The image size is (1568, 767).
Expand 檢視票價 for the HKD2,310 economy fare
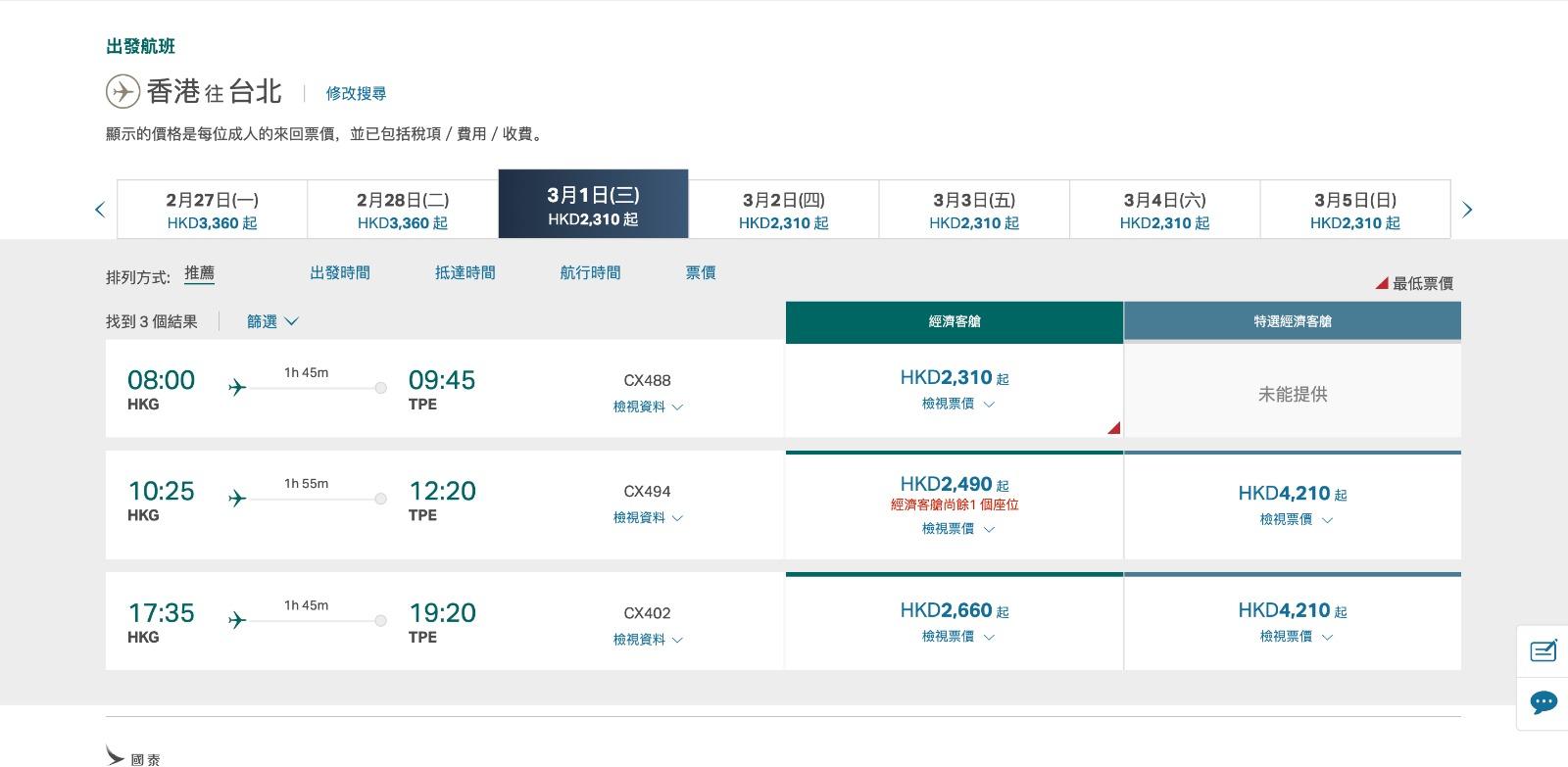tap(956, 404)
